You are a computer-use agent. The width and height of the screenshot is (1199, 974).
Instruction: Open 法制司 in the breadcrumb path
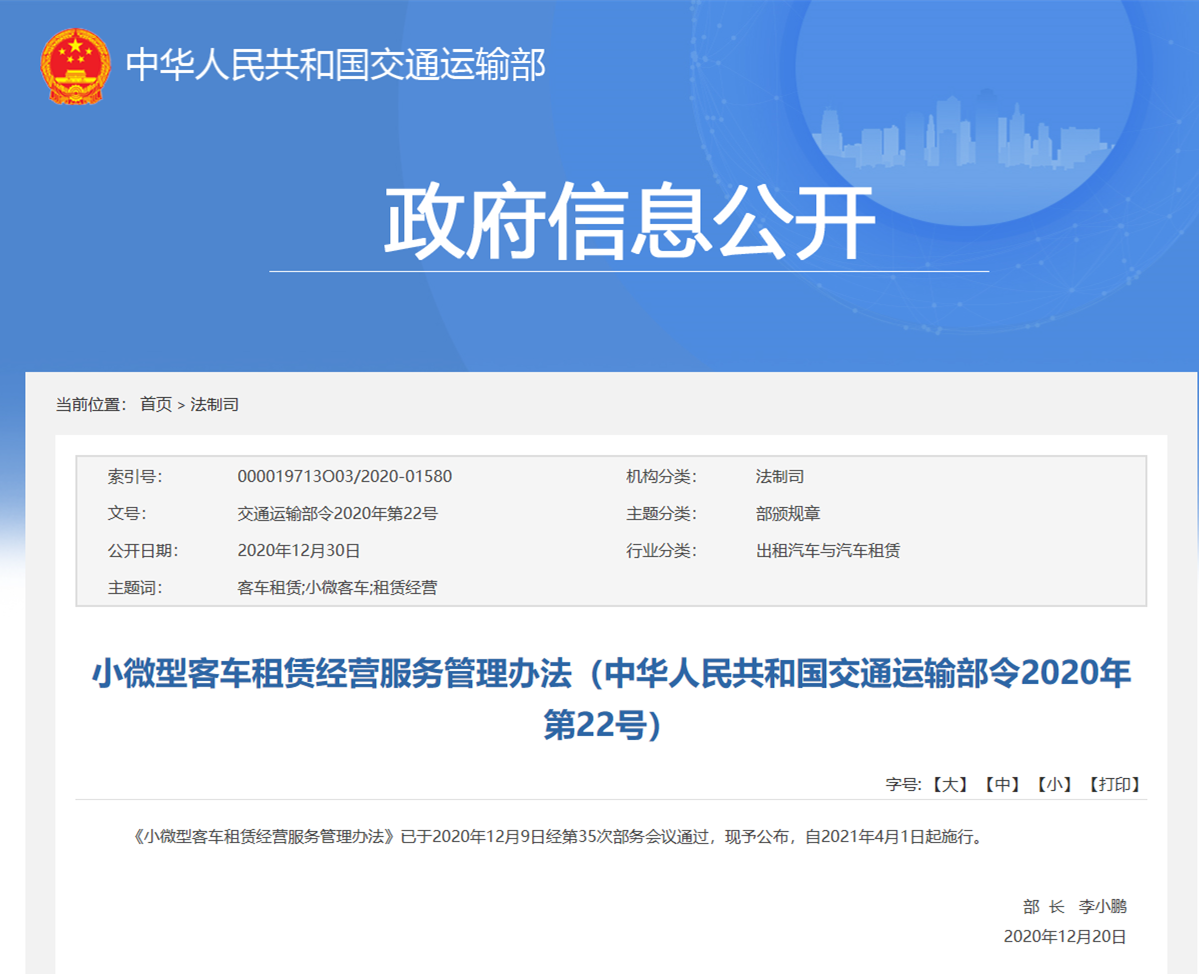pyautogui.click(x=215, y=405)
